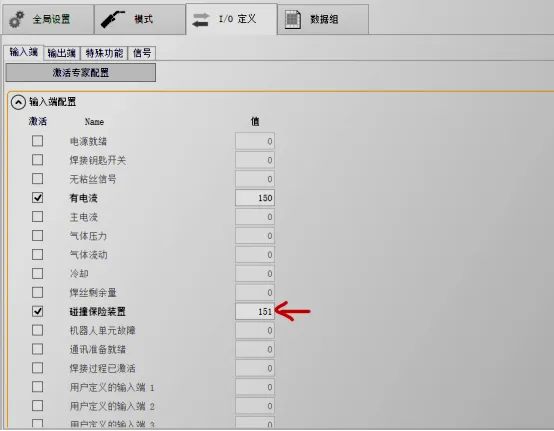Disable the 碰撞保险装置 checkbox
This screenshot has width=554, height=431.
37,311
